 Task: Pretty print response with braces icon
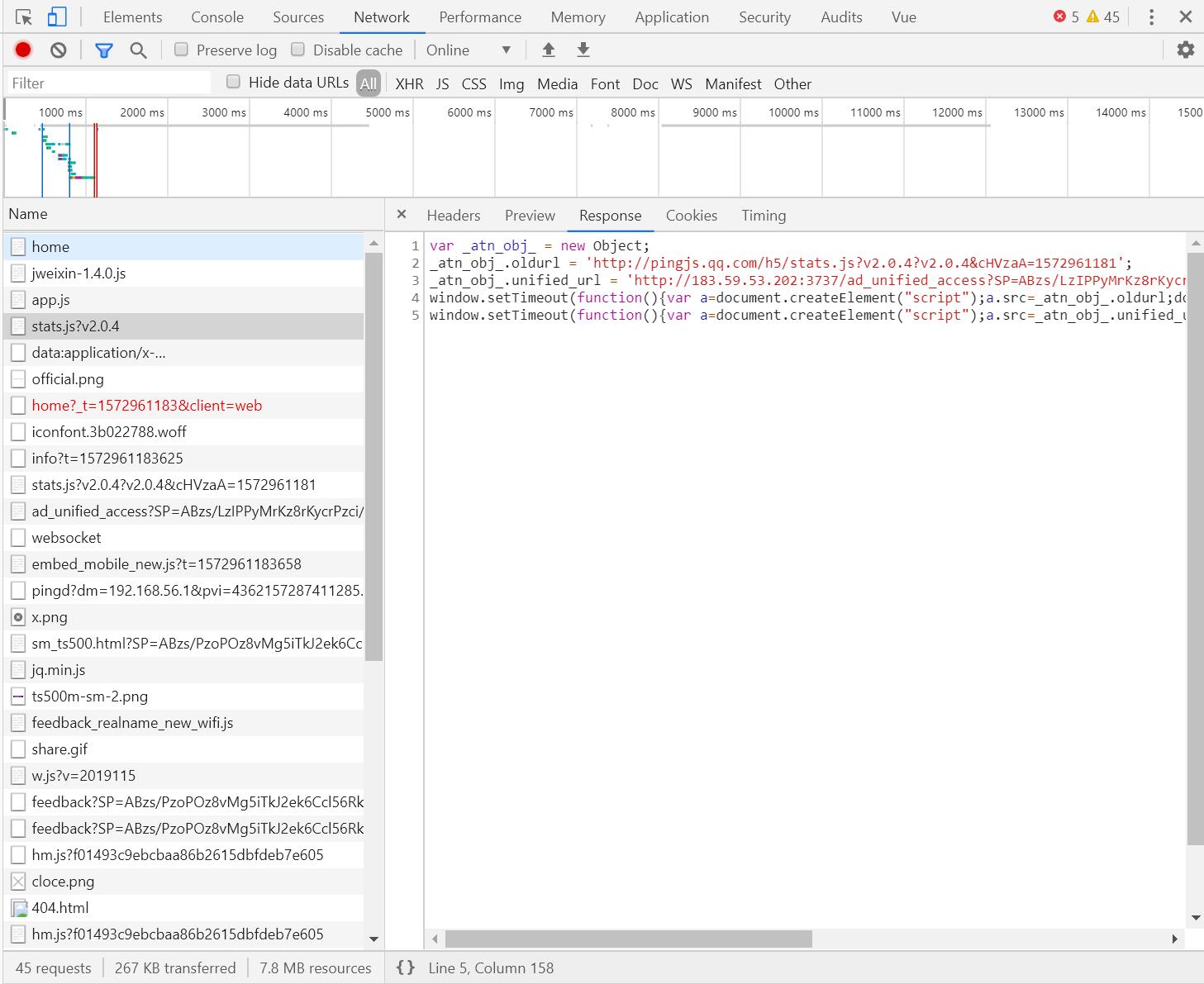click(405, 967)
